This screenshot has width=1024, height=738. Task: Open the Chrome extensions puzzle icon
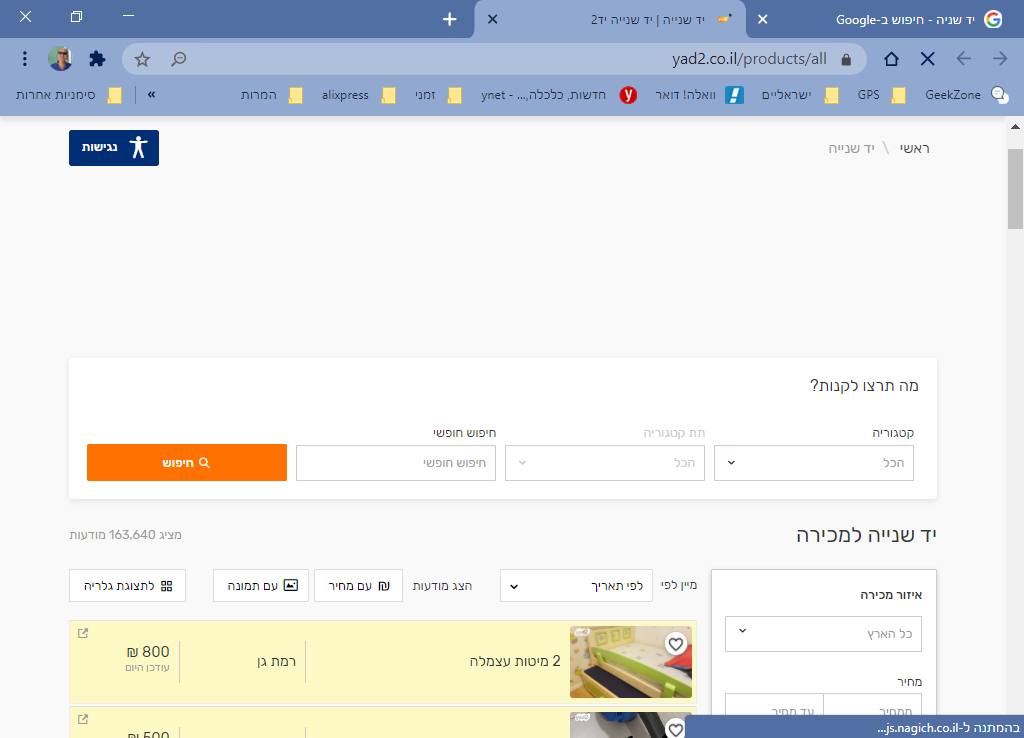[x=97, y=59]
